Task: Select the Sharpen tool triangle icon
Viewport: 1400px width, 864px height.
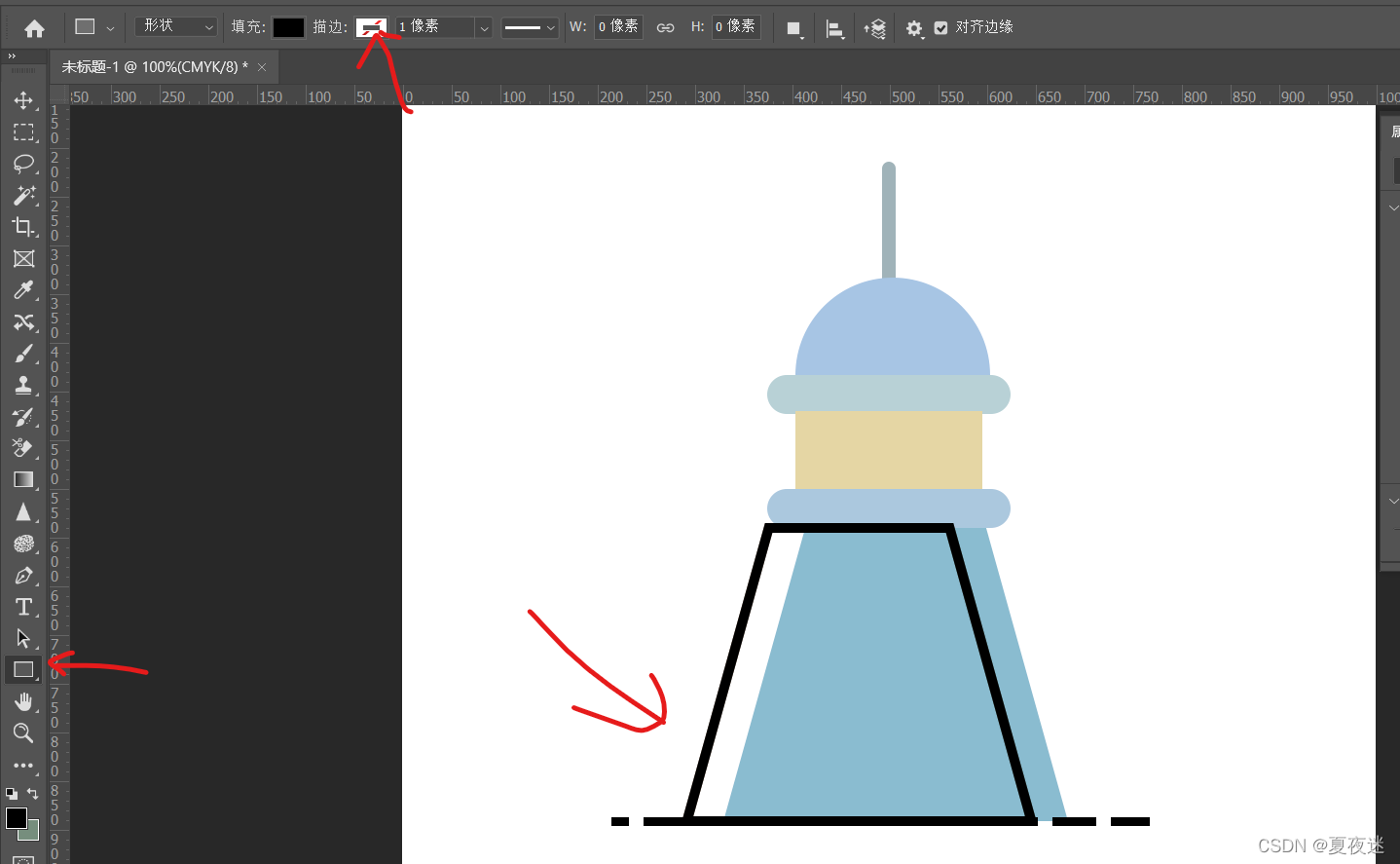Action: (x=23, y=511)
